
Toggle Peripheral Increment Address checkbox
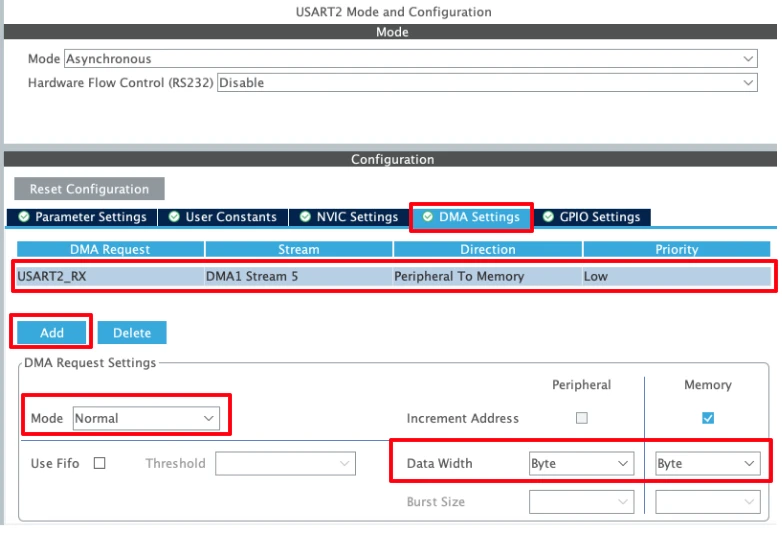(x=582, y=419)
